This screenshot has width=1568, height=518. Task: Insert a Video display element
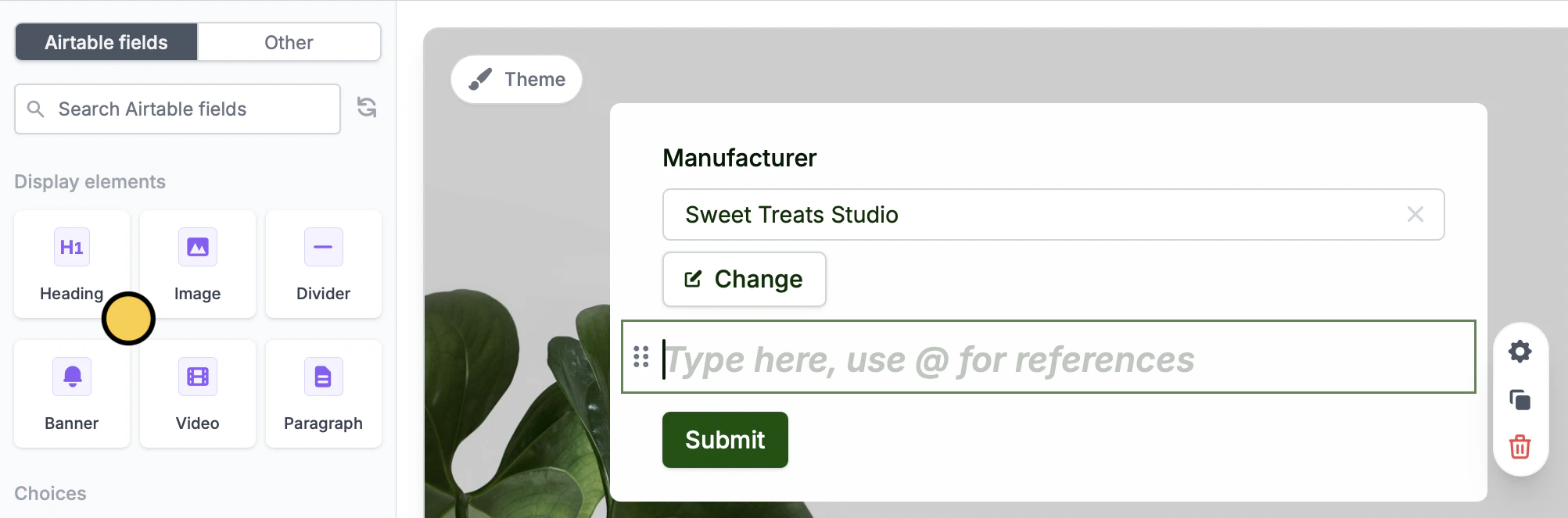[x=197, y=393]
